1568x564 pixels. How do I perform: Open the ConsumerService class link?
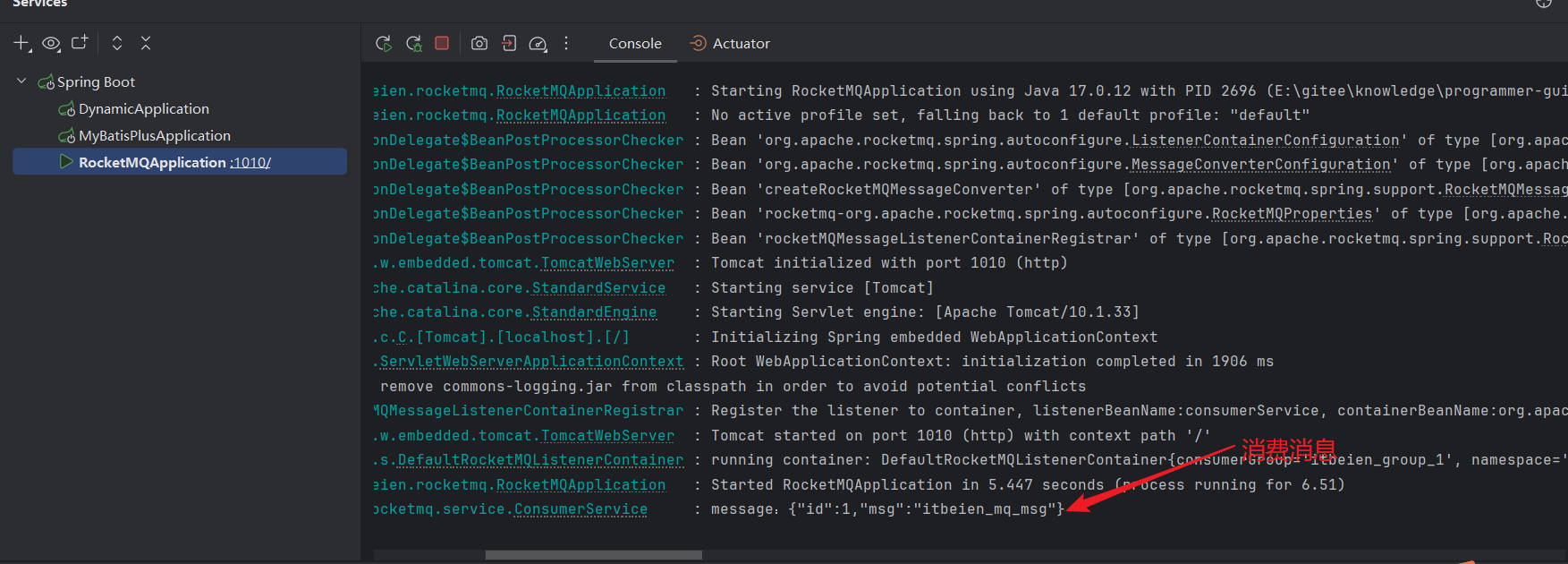[x=581, y=509]
